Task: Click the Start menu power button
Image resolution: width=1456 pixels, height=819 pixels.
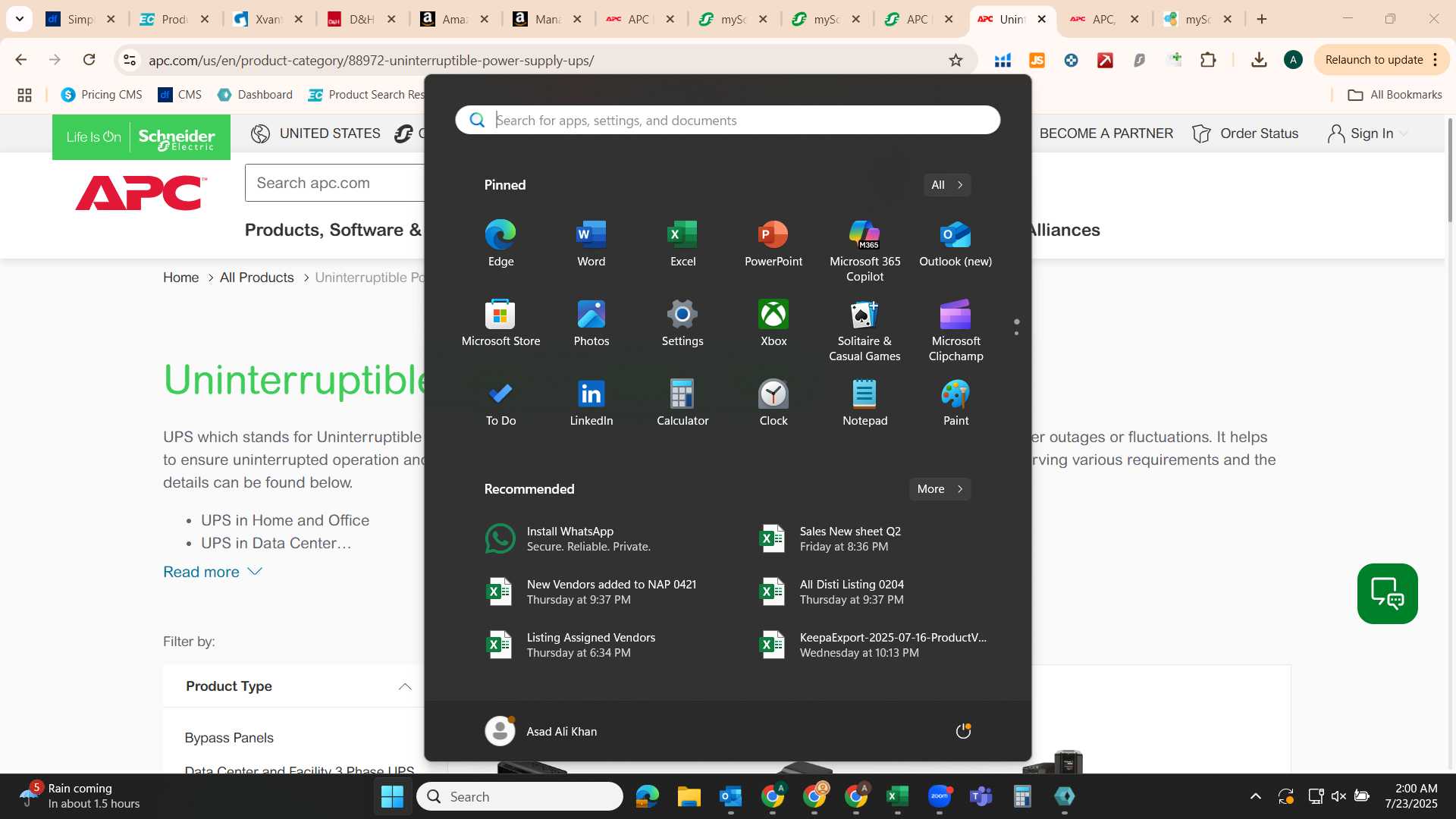Action: click(963, 731)
